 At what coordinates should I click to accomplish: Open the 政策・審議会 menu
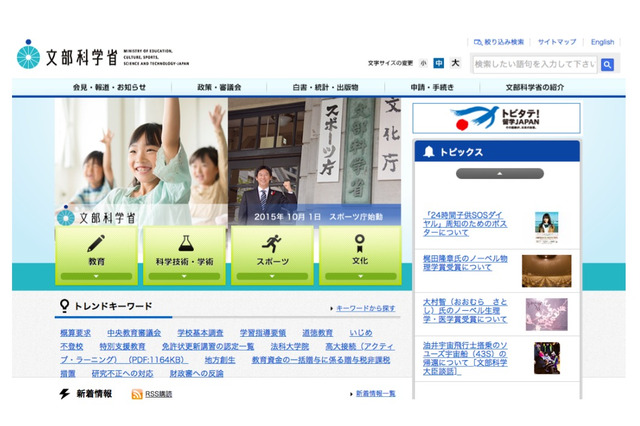(x=219, y=87)
